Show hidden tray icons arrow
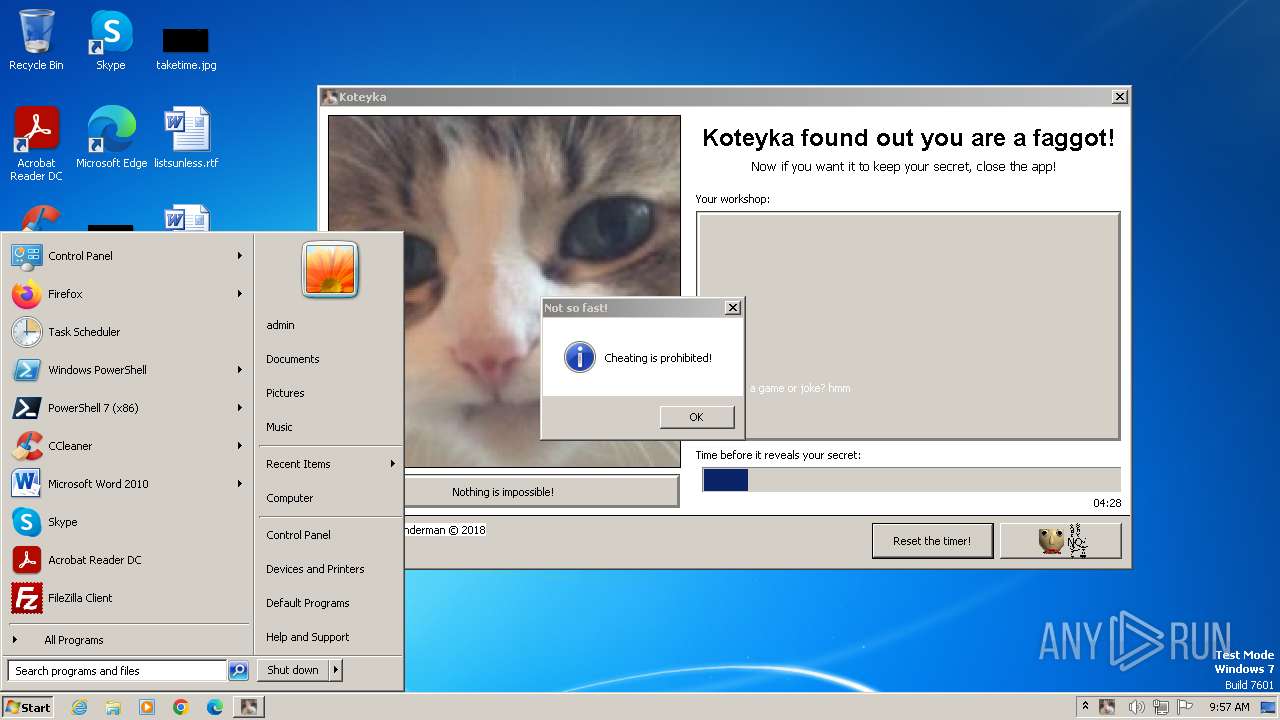The width and height of the screenshot is (1280, 720). [x=1085, y=707]
